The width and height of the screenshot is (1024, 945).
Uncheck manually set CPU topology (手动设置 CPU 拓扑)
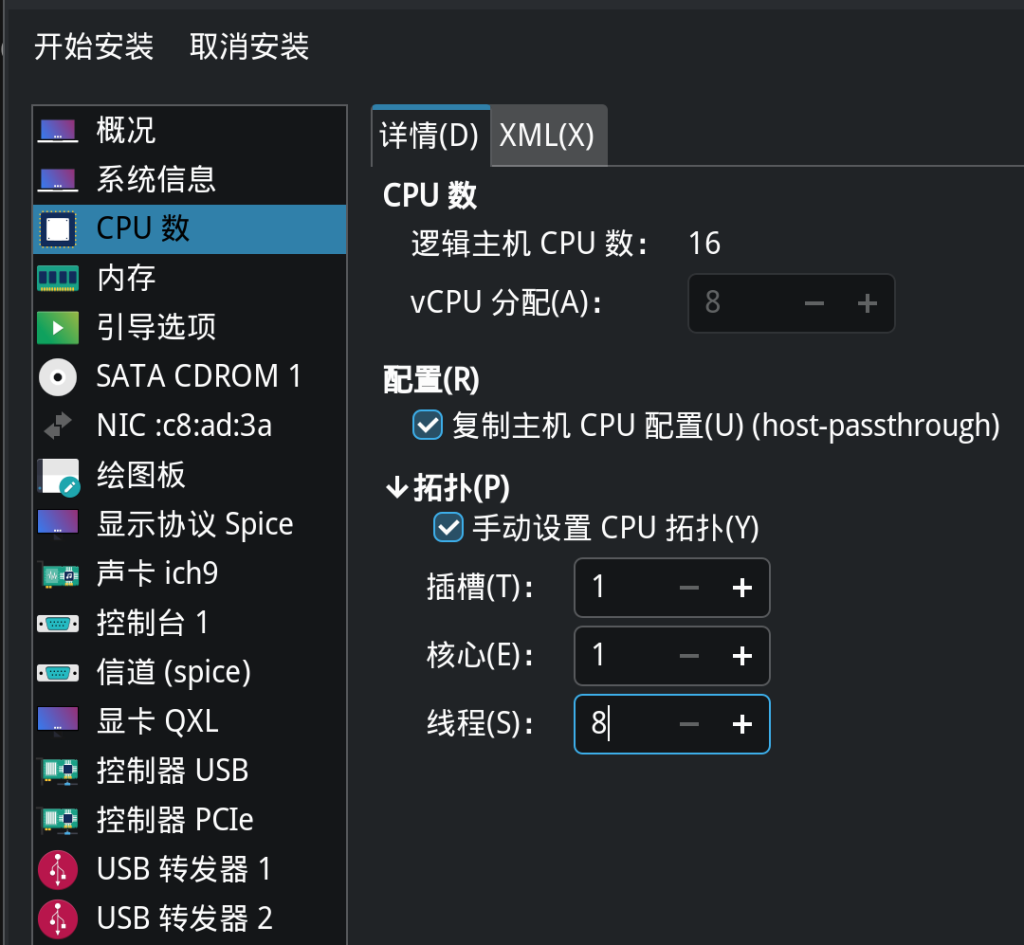pos(447,527)
